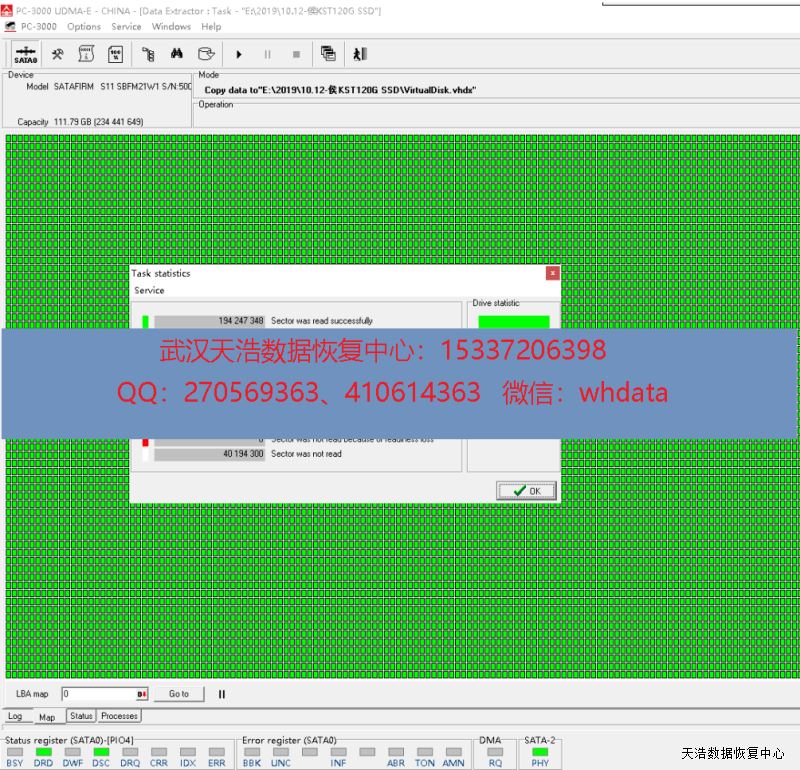This screenshot has height=770, width=800.
Task: Click the Go to button
Action: (x=178, y=694)
